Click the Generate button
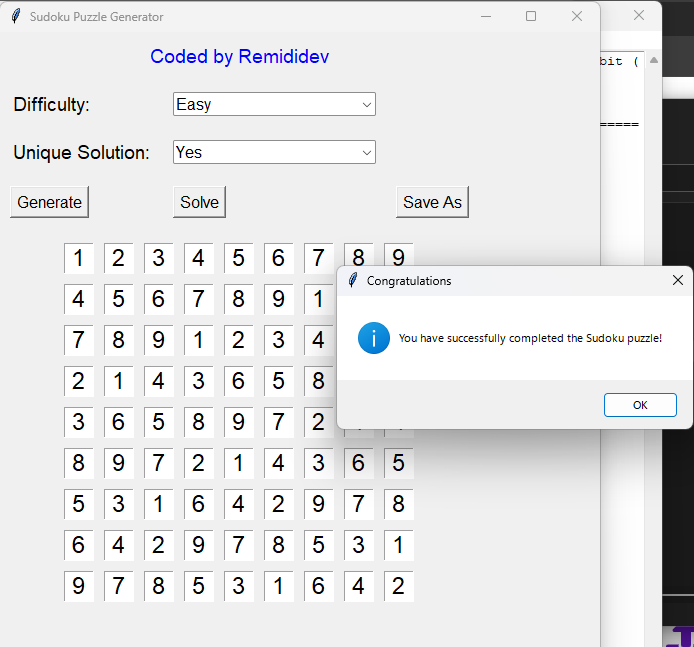This screenshot has width=694, height=647. [49, 202]
